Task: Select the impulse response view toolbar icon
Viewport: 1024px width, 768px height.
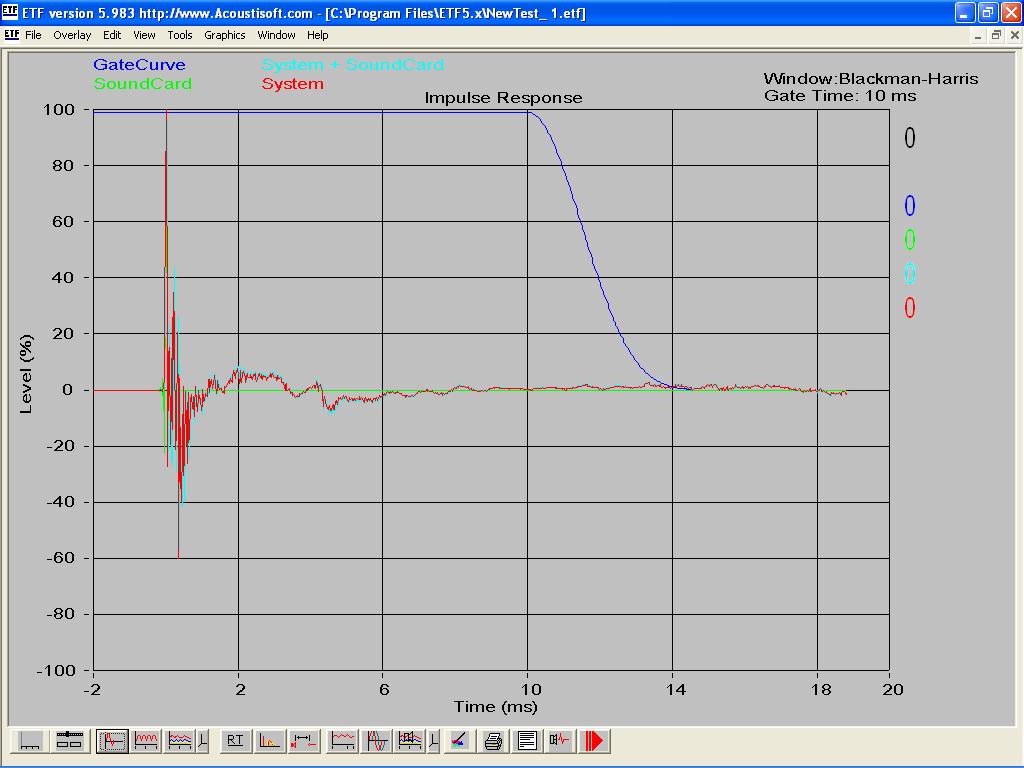Action: pyautogui.click(x=112, y=741)
